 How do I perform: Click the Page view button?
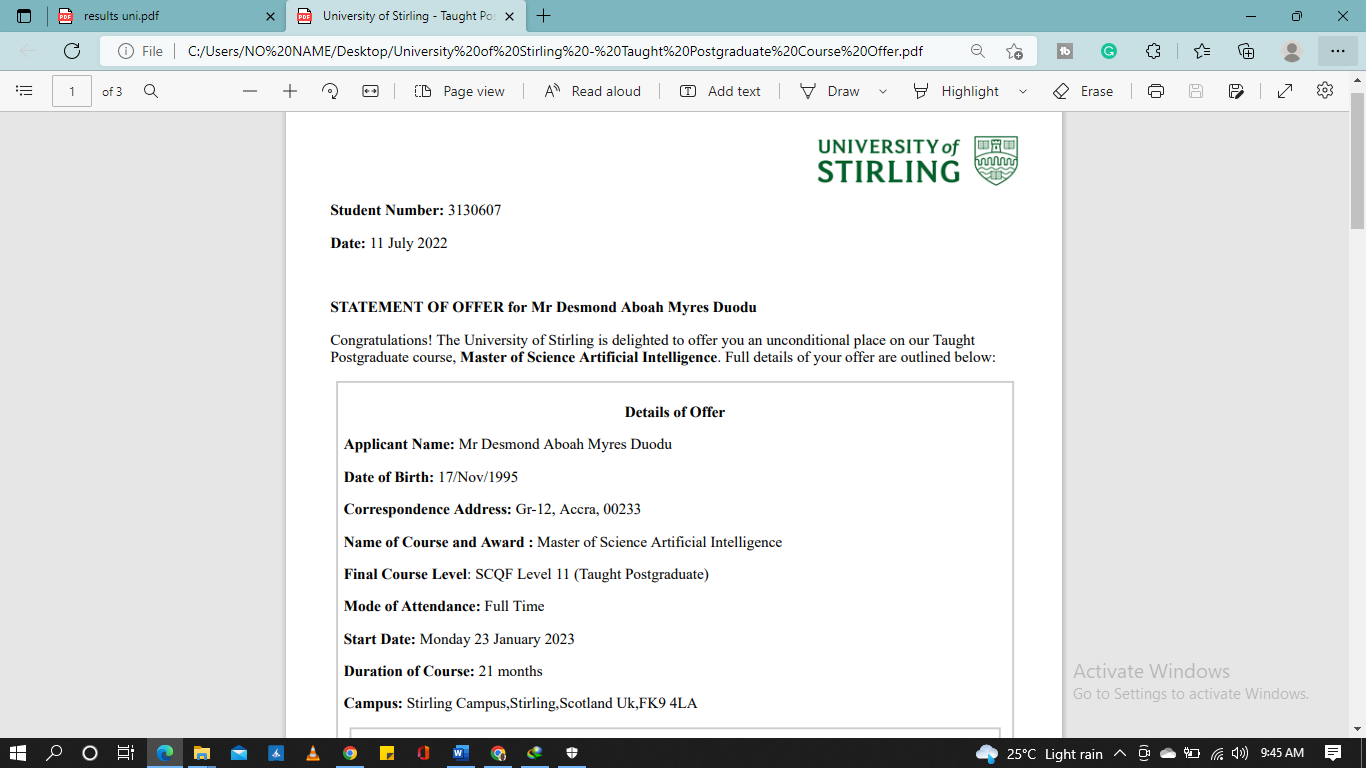pos(460,91)
